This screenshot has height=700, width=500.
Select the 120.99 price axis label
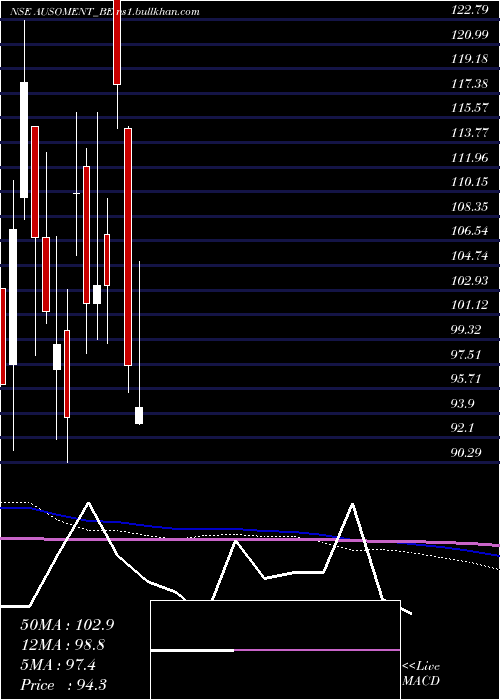tap(469, 35)
